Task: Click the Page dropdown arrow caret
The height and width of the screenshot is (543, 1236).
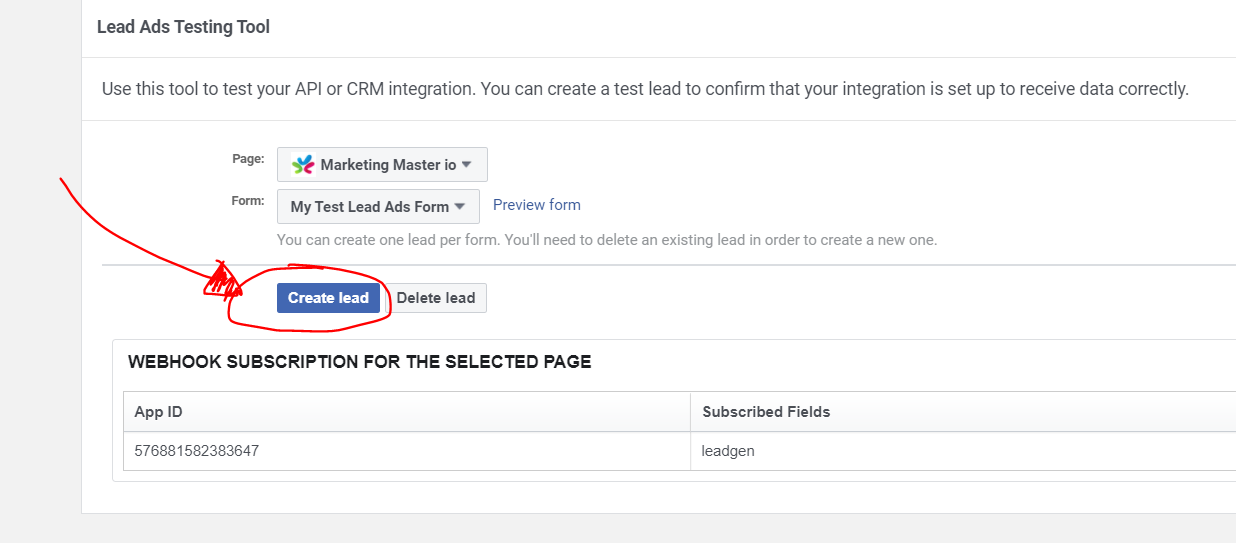Action: 467,164
